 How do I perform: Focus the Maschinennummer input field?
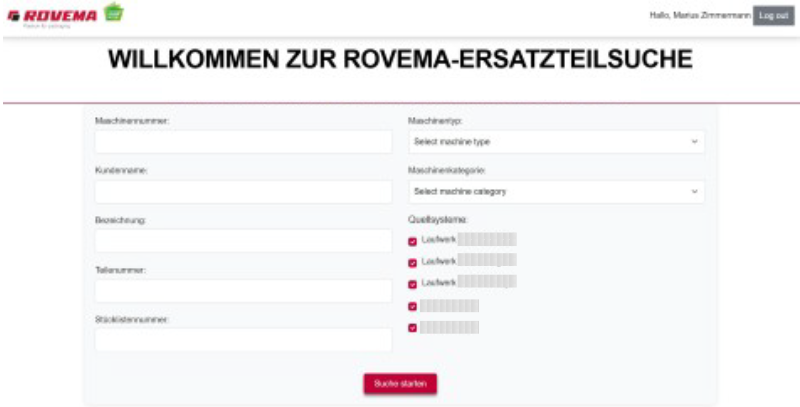[x=243, y=142]
